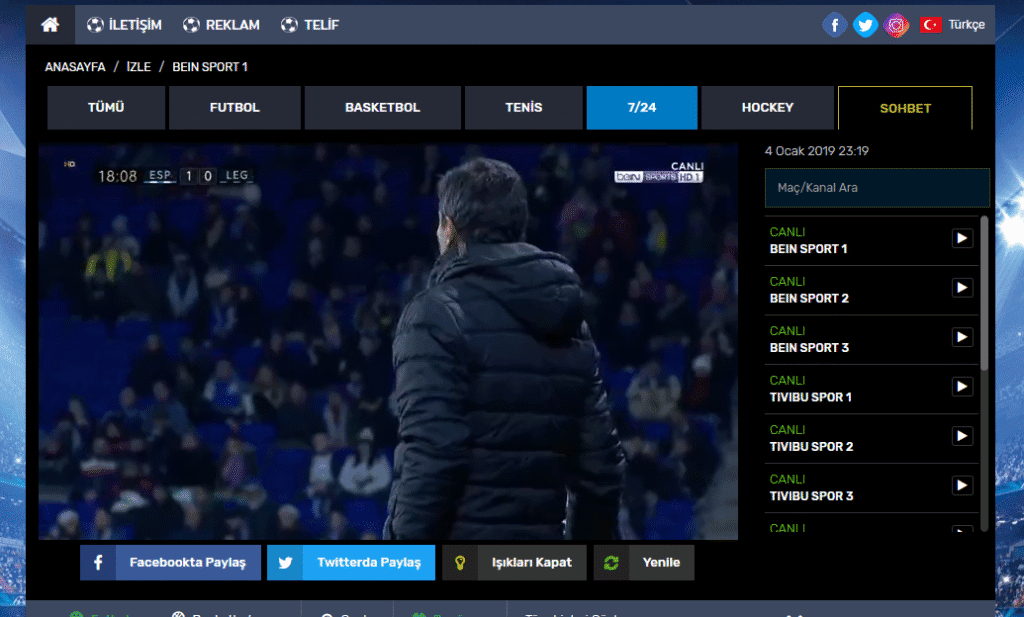Open the Facebook social icon in header
The width and height of the screenshot is (1024, 617).
point(835,25)
